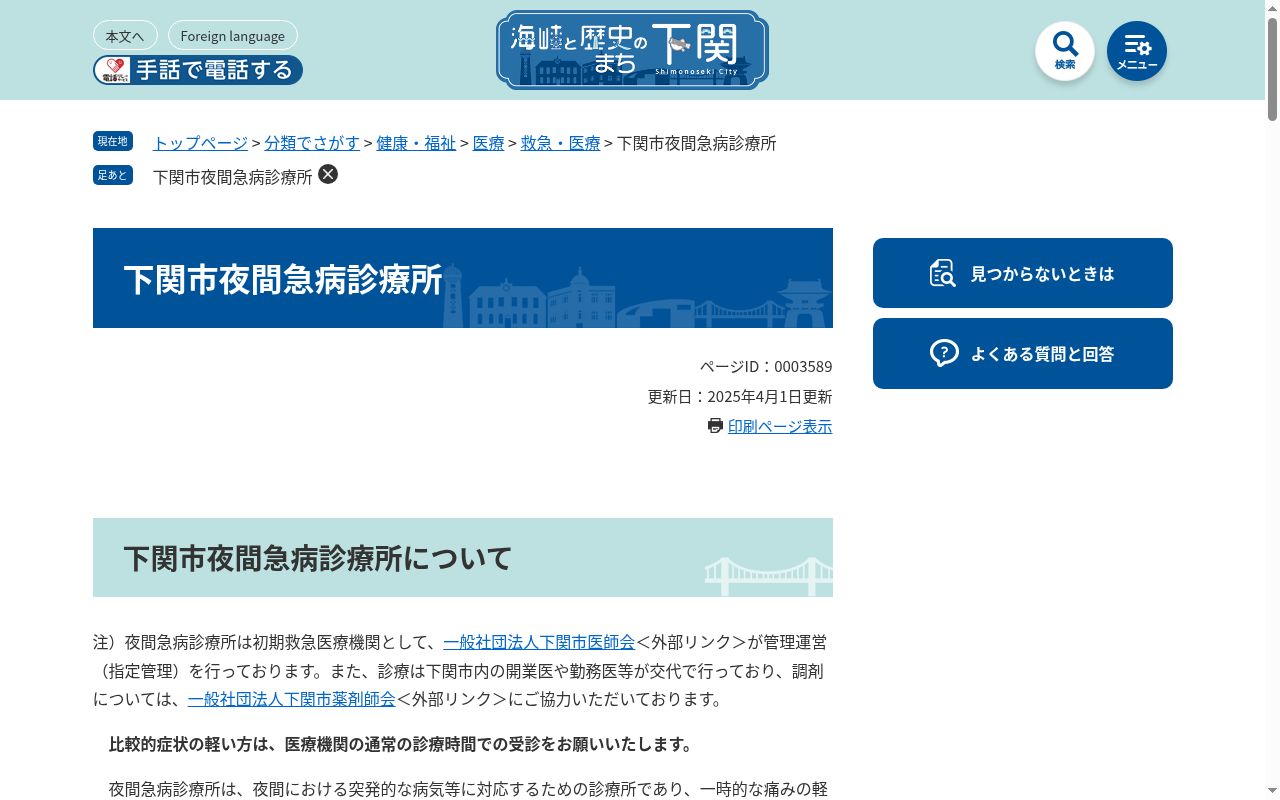Click the 足あと label
Image resolution: width=1280 pixels, height=800 pixels.
click(113, 175)
